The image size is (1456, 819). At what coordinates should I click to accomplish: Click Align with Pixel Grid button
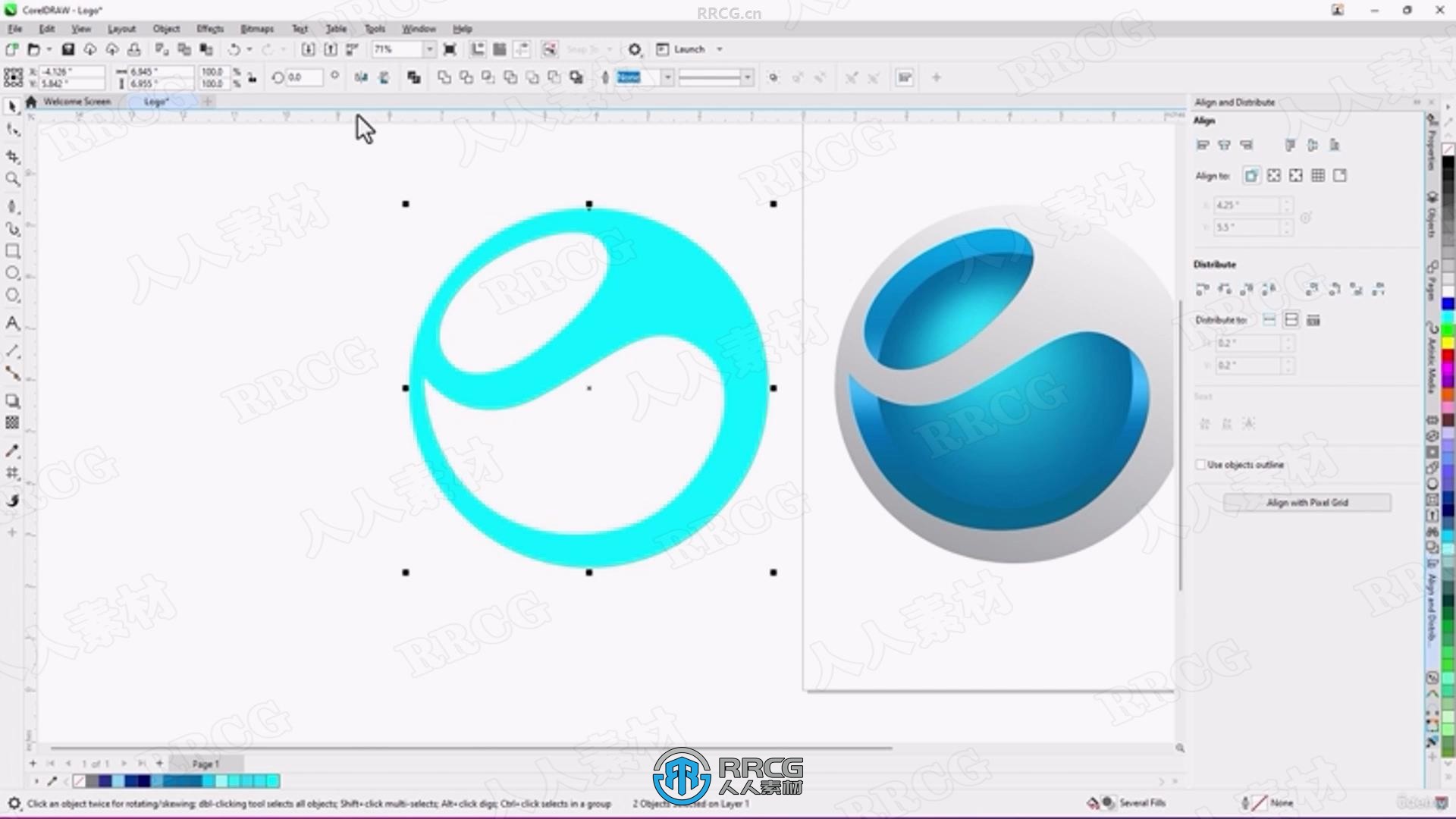(x=1307, y=503)
